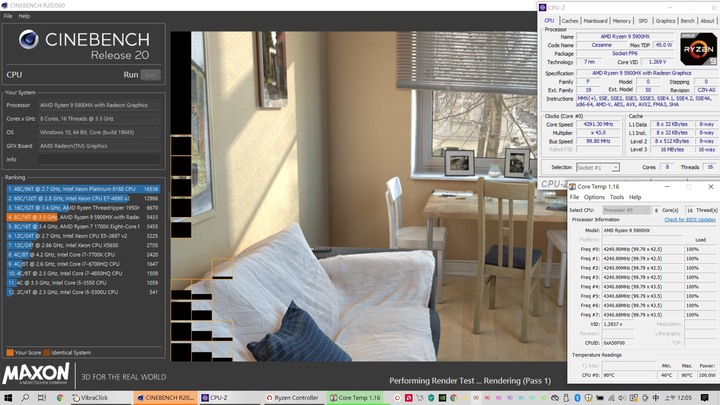Click the green shield tray icon
720x405 pixels.
(431, 398)
